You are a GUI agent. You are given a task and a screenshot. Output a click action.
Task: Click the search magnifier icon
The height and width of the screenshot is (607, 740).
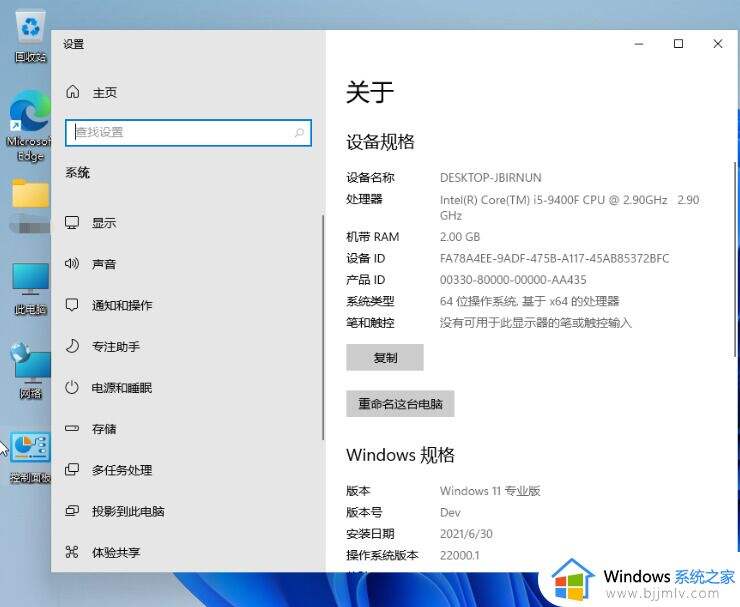(x=299, y=133)
